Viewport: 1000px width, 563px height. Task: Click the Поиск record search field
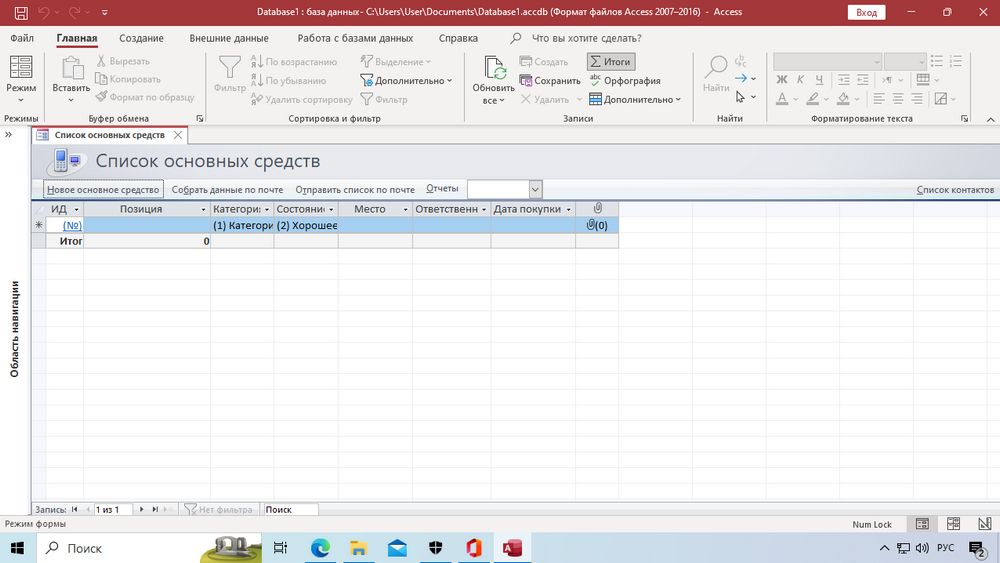point(290,509)
